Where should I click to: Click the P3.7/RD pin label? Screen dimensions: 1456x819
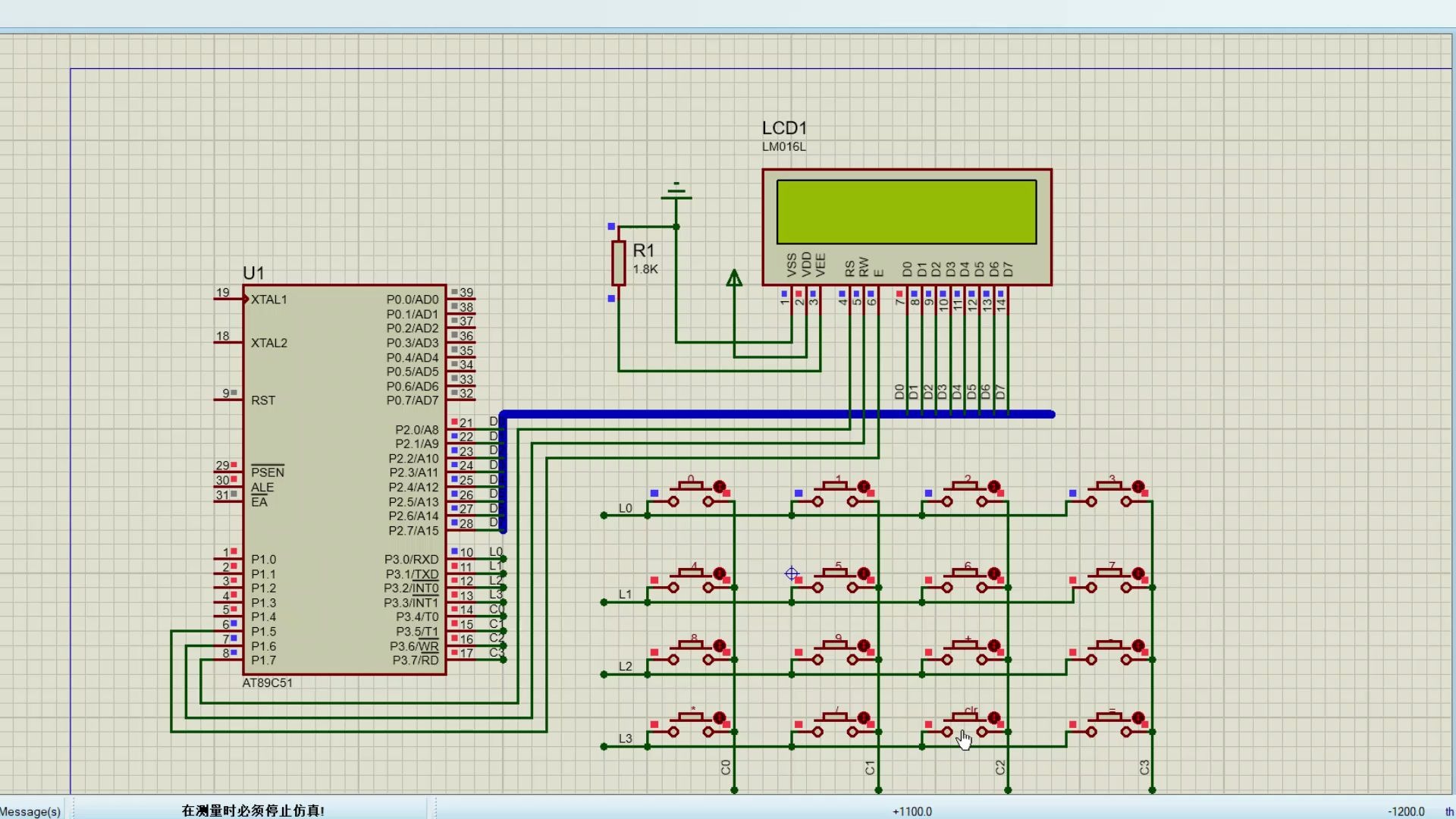click(x=416, y=661)
